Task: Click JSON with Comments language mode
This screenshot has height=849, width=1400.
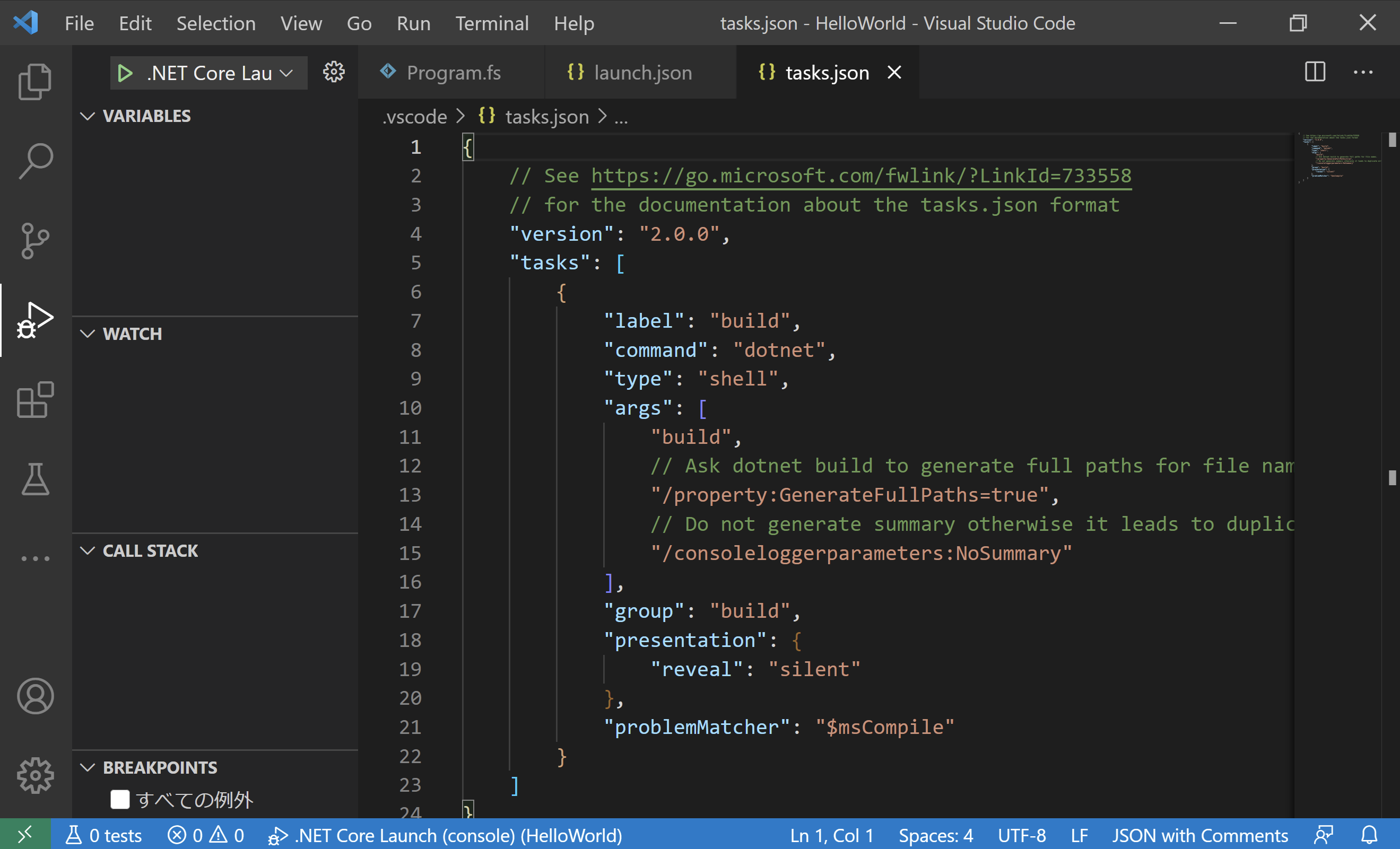Action: 1199,835
